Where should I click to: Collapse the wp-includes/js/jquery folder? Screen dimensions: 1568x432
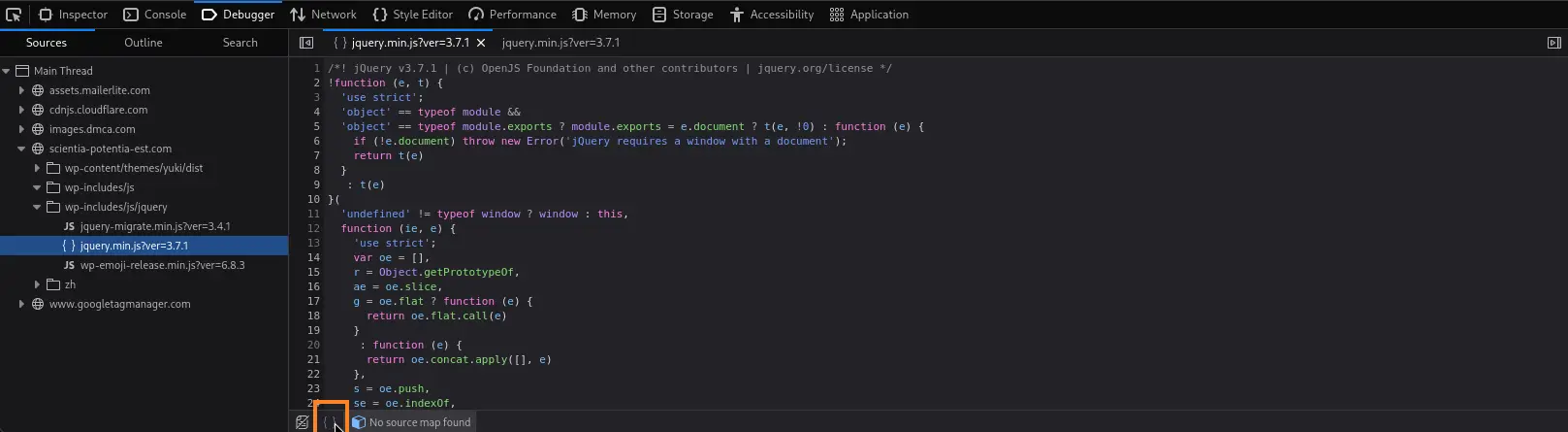38,207
